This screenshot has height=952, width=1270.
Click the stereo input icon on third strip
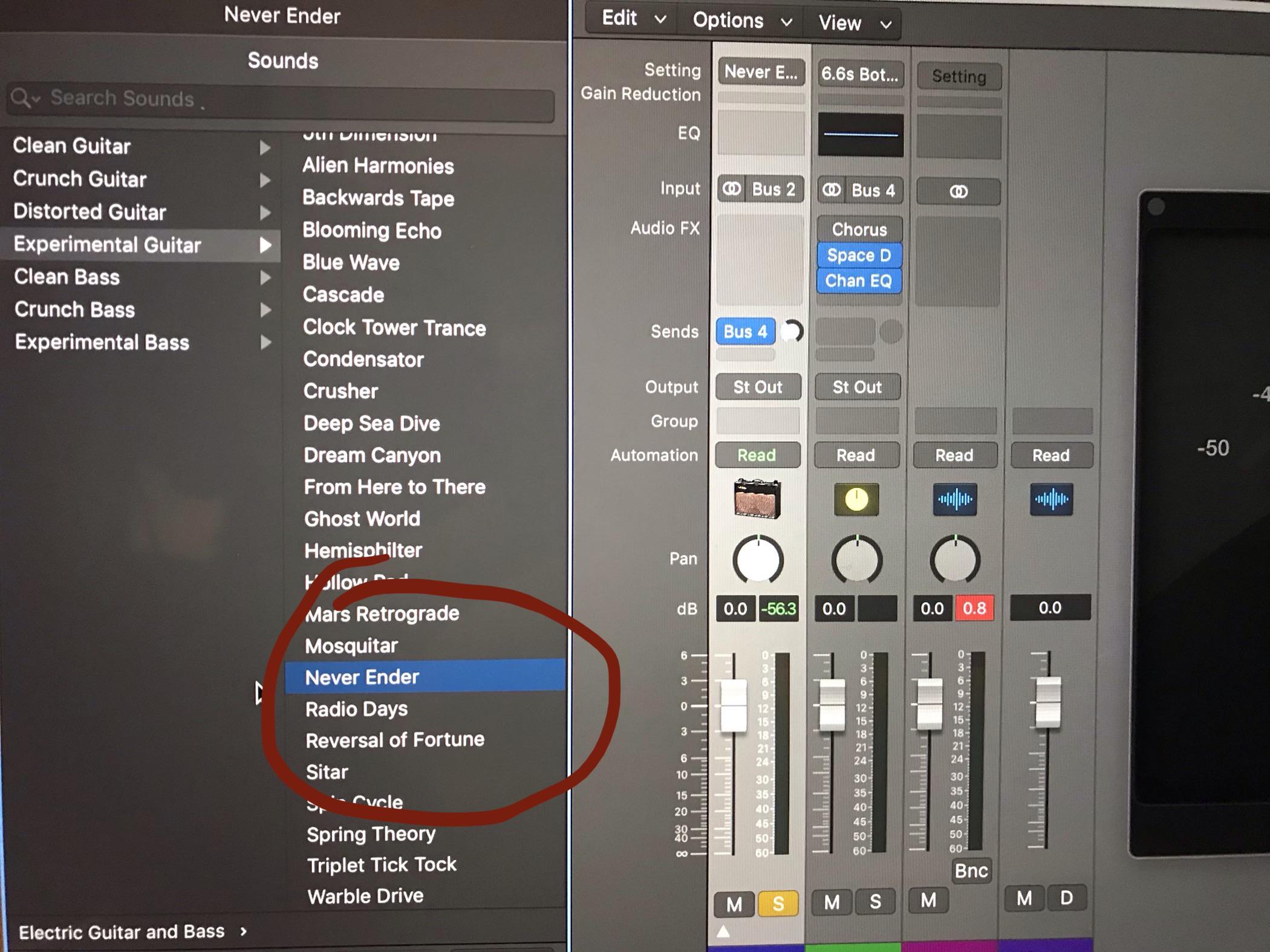pos(959,192)
